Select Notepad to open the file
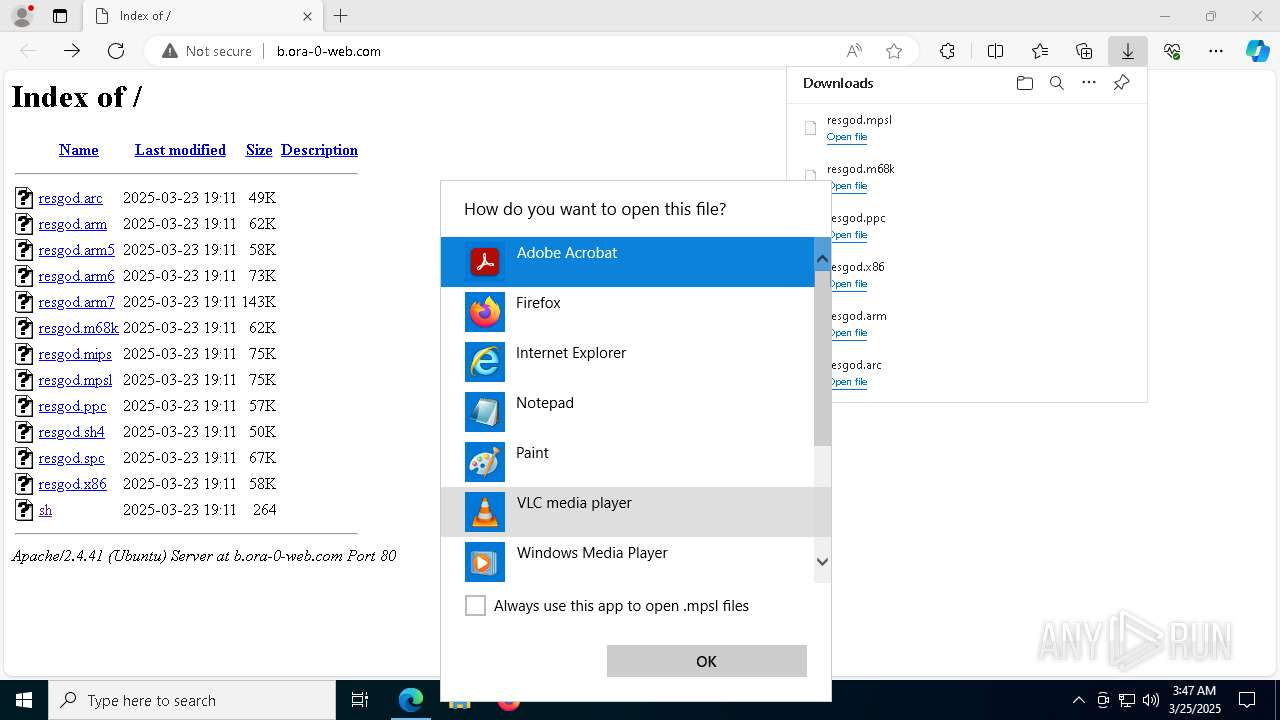The image size is (1280, 720). pos(628,412)
